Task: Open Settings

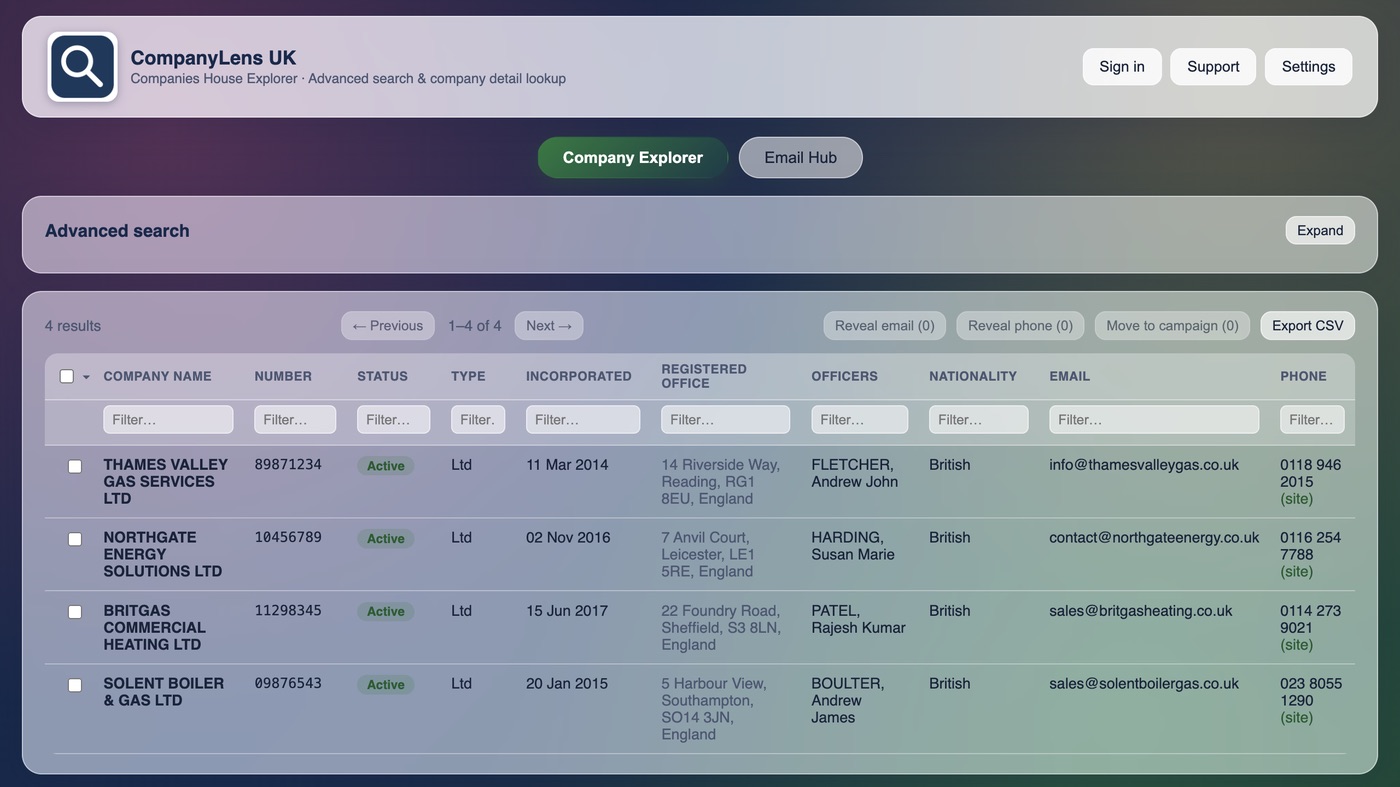Action: tap(1308, 67)
